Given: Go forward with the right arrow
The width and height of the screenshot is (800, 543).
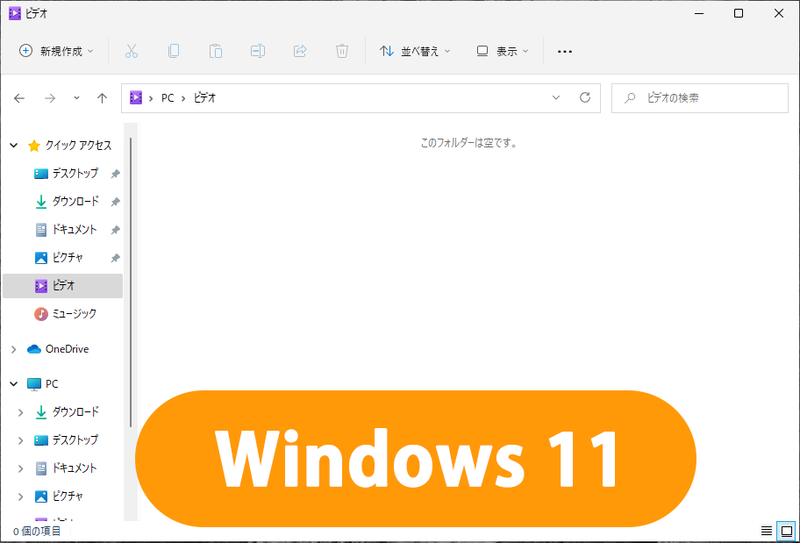Looking at the screenshot, I should [x=50, y=98].
